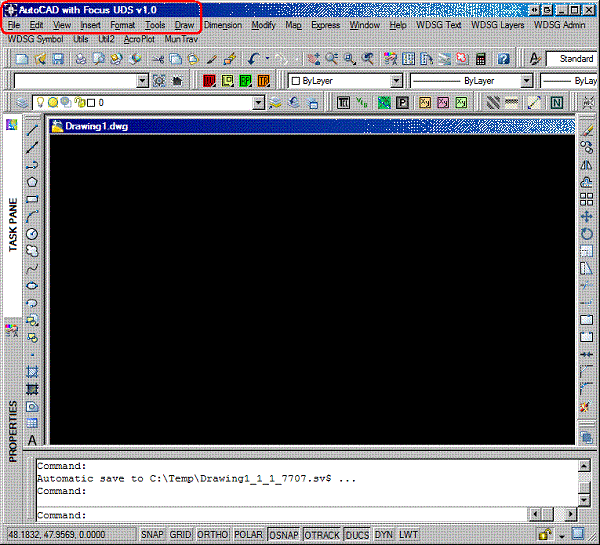Click the toolbar lock icon in tray
The height and width of the screenshot is (545, 600).
[x=545, y=534]
